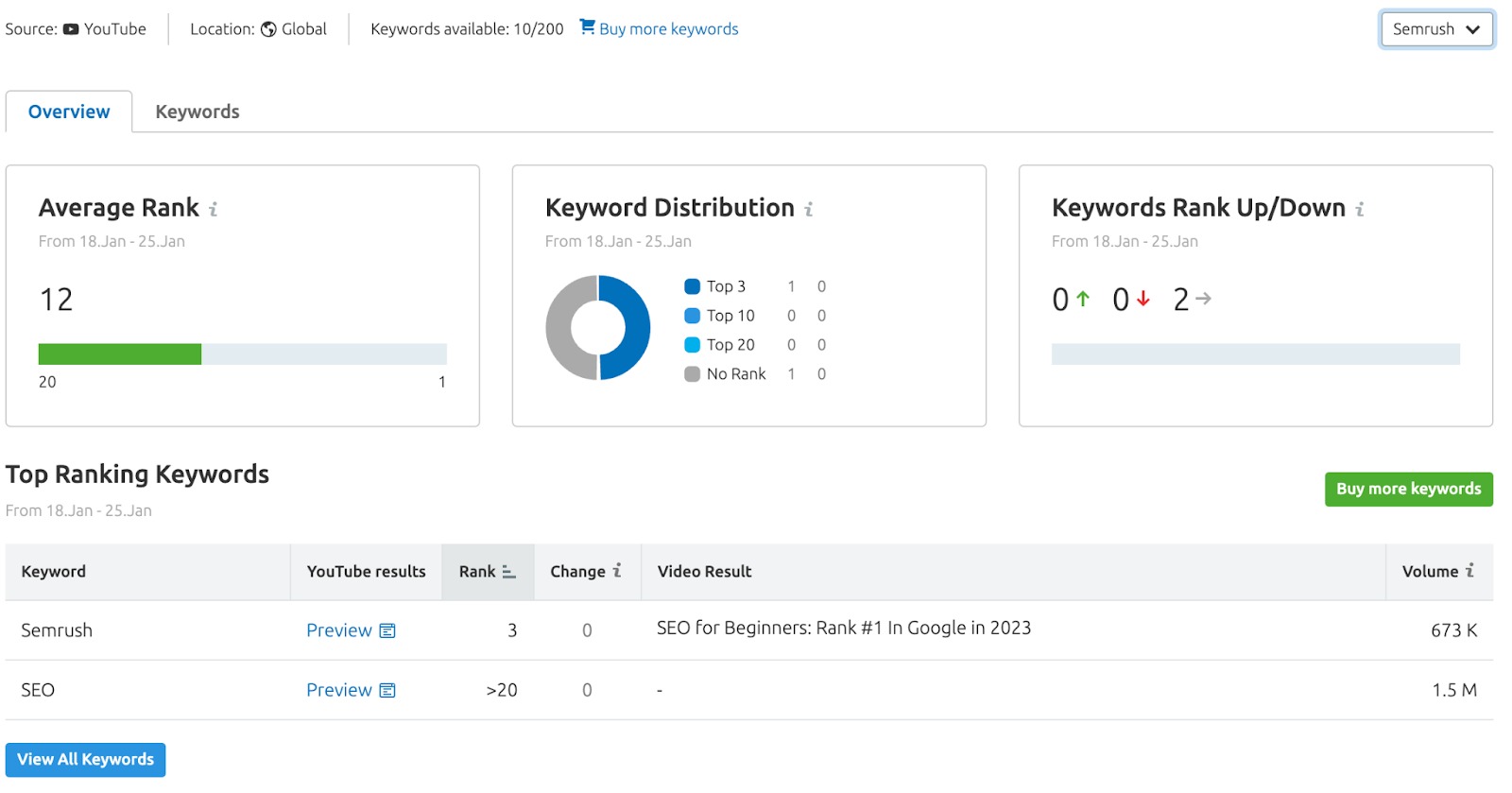1512x793 pixels.
Task: Select the Overview tab
Action: 69,112
